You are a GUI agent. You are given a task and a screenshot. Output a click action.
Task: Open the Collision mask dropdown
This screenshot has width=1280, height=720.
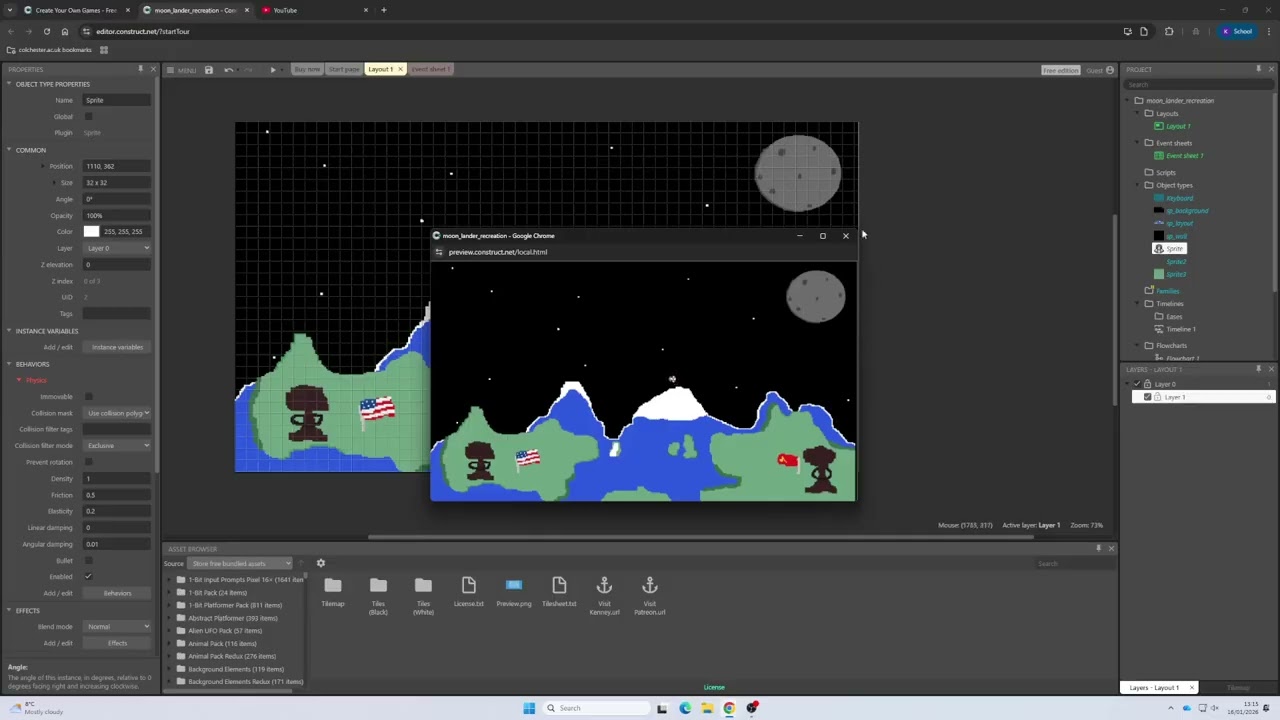click(x=118, y=413)
